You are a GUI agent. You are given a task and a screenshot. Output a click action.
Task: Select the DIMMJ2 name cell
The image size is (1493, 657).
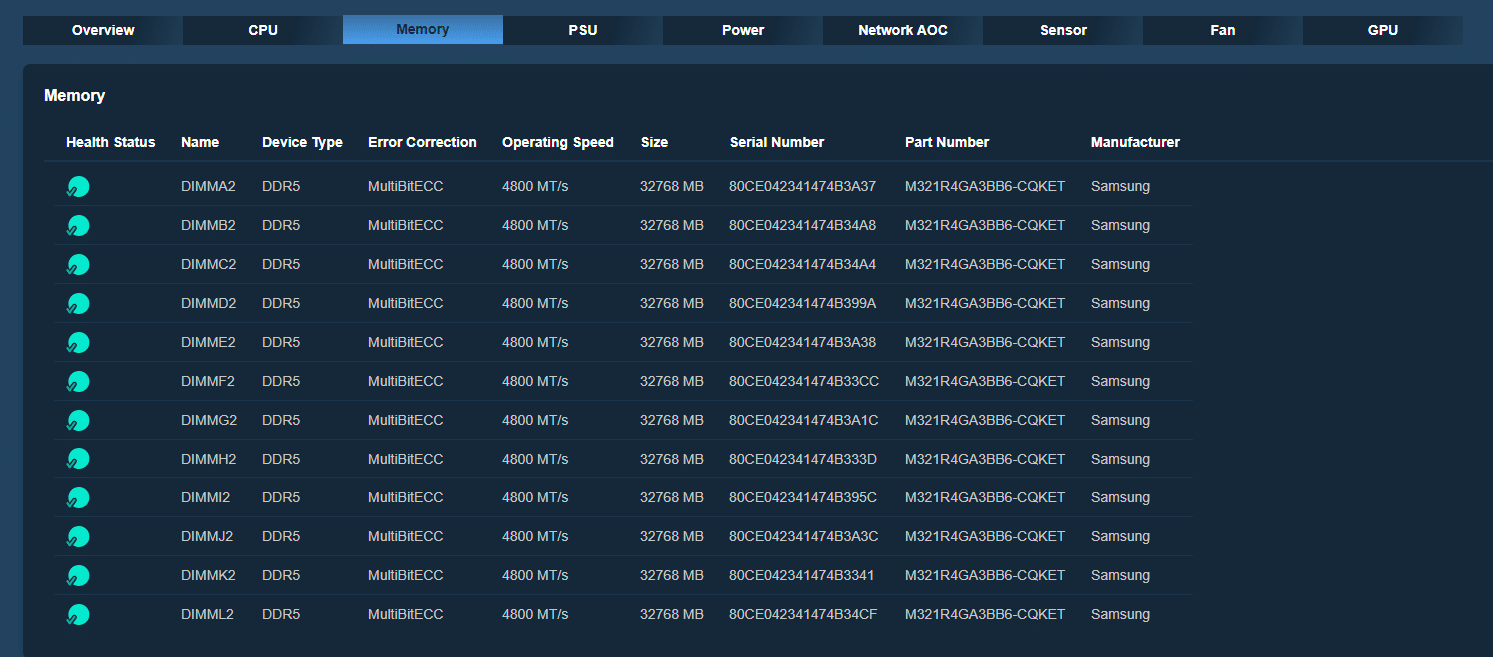coord(207,536)
